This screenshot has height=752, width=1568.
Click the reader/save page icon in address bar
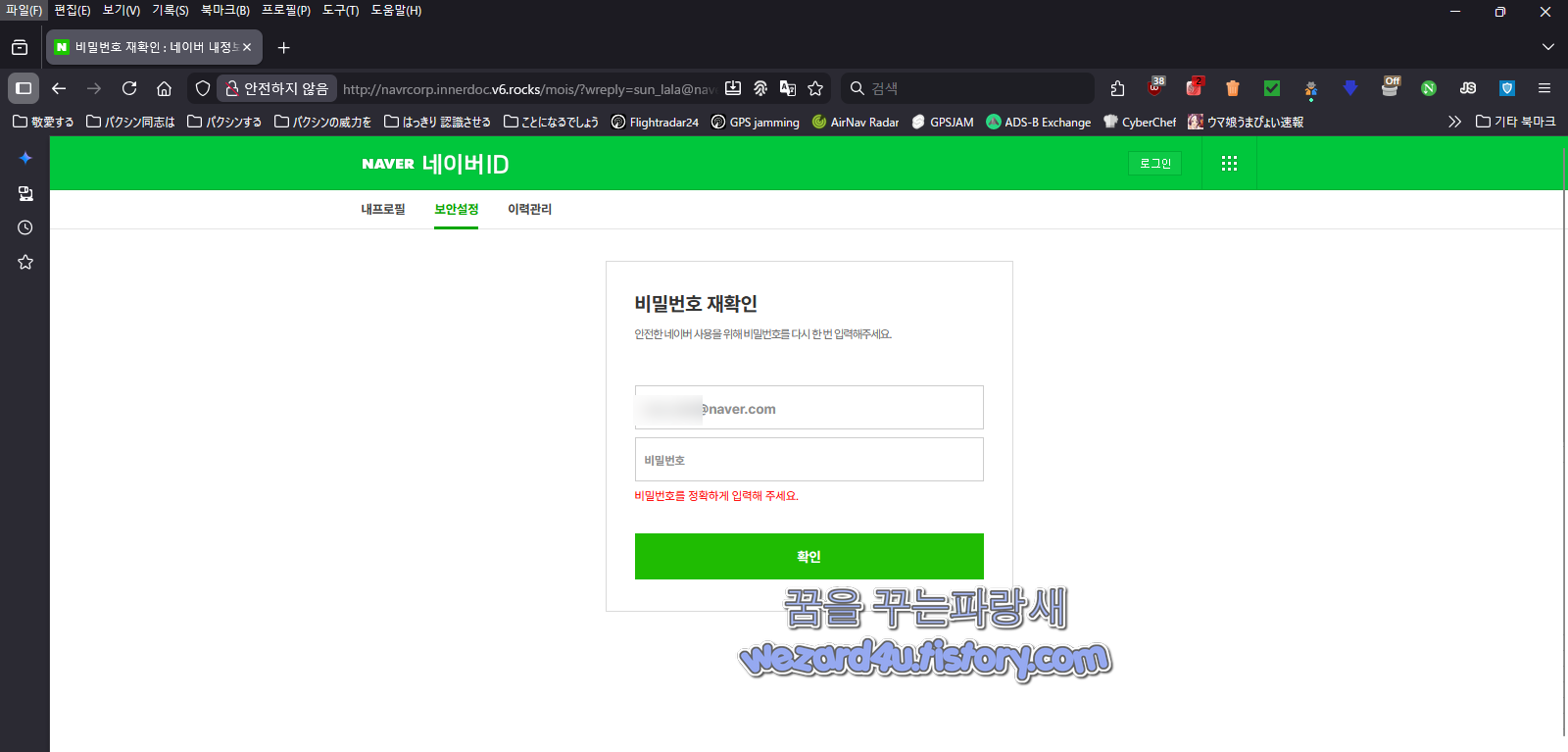(733, 88)
